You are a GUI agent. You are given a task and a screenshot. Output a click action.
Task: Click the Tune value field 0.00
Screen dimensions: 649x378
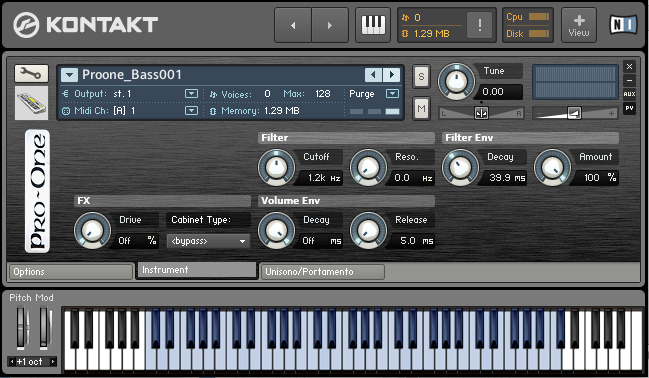click(500, 91)
